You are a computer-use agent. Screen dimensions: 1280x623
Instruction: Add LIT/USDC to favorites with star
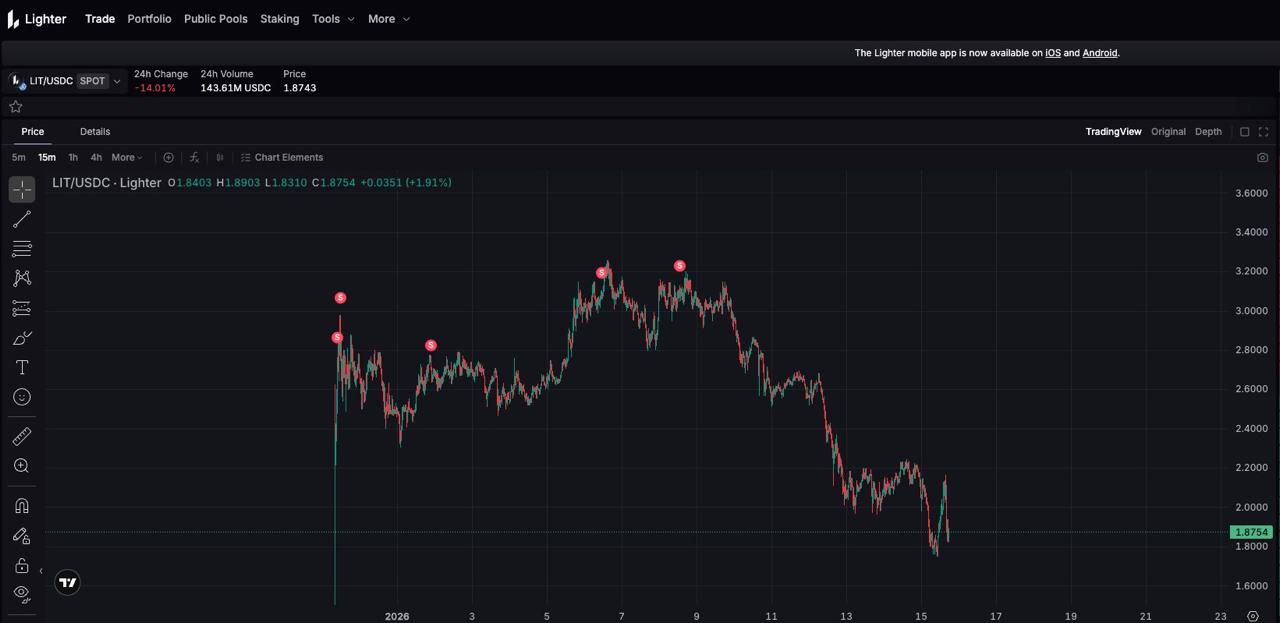pyautogui.click(x=16, y=107)
